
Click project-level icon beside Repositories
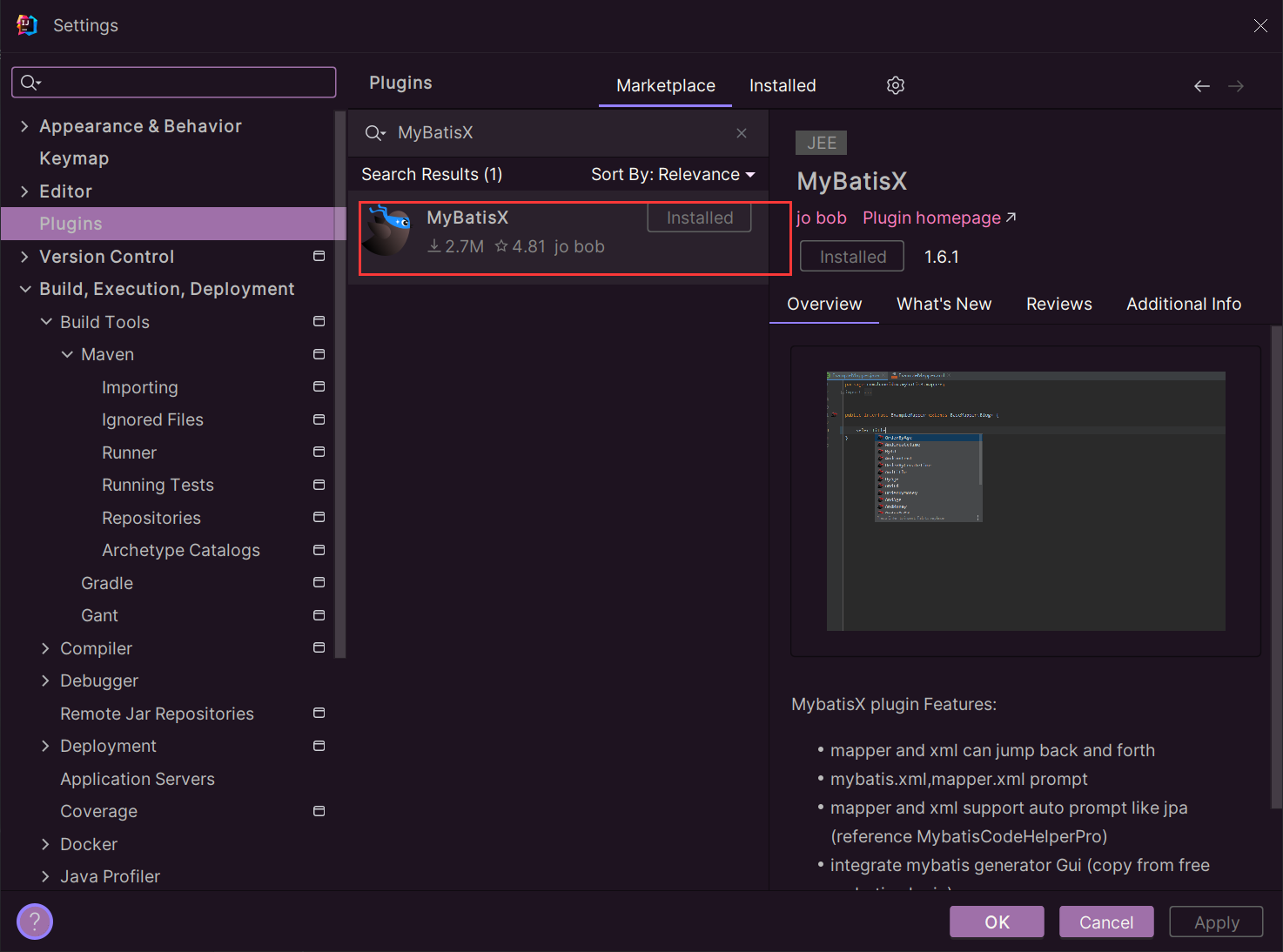319,517
